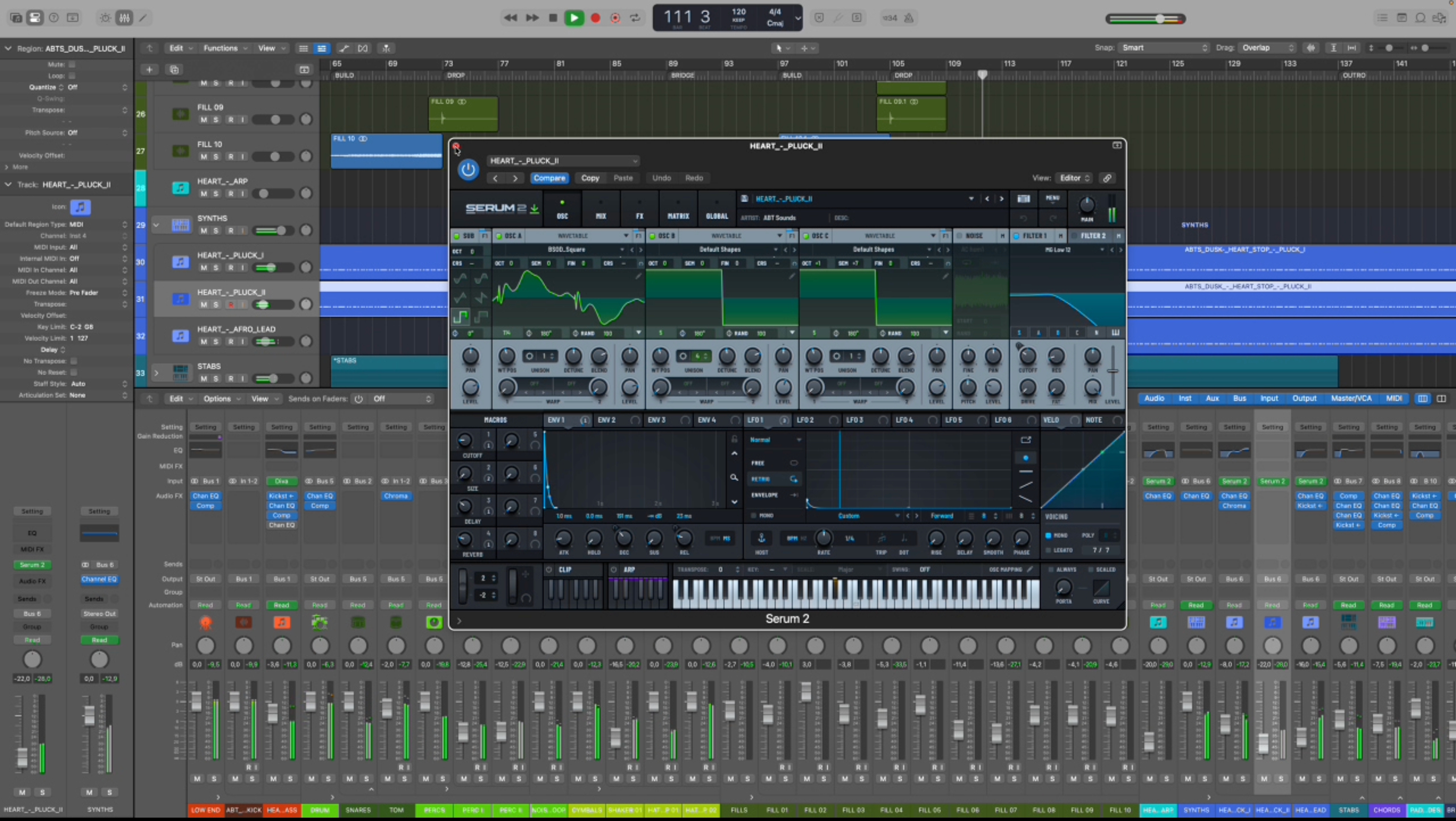Click the ENV 1 magnifier zoom icon
Viewport: 1456px width, 821px height.
click(x=734, y=478)
